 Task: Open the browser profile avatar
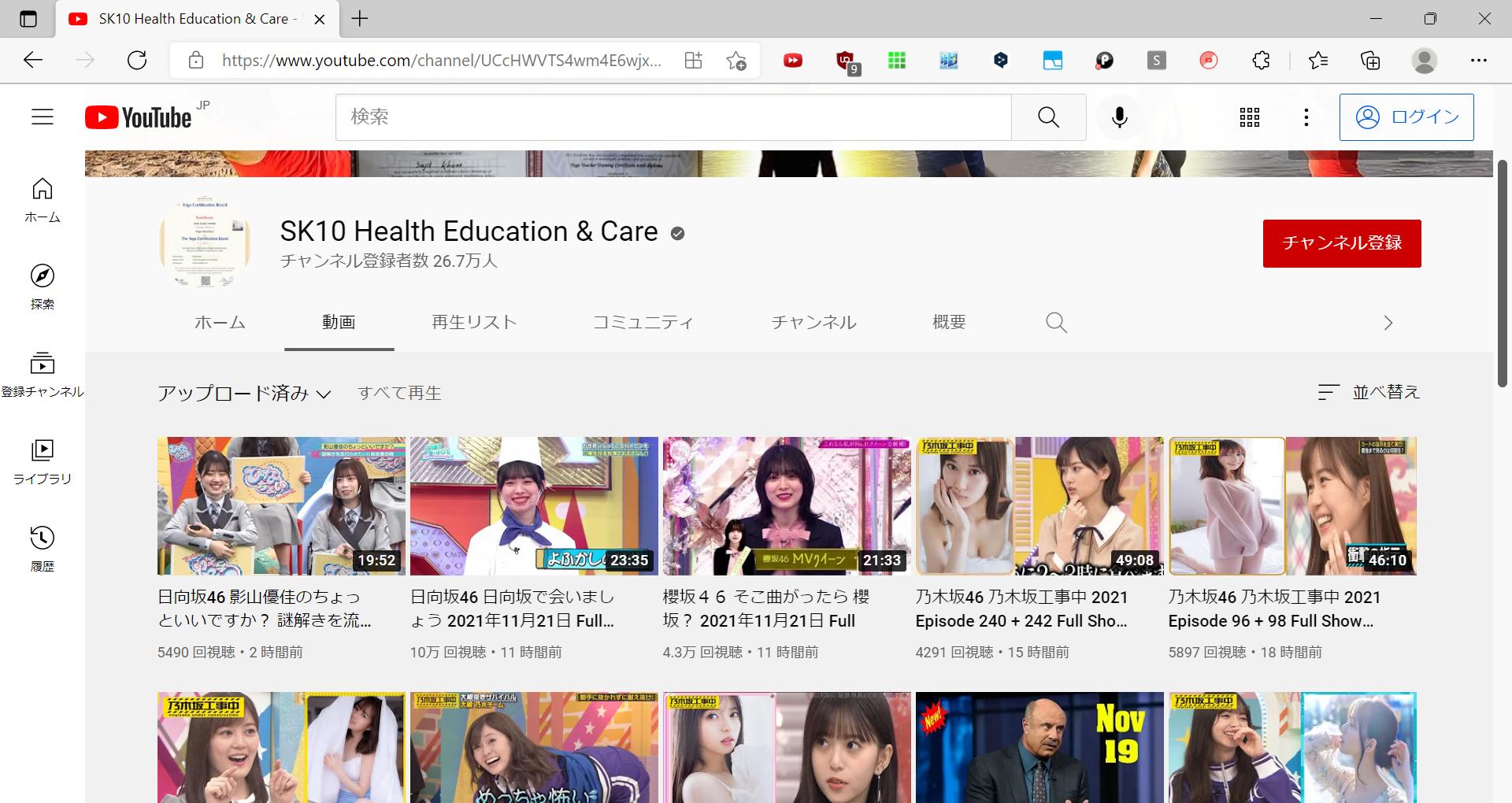(x=1424, y=61)
